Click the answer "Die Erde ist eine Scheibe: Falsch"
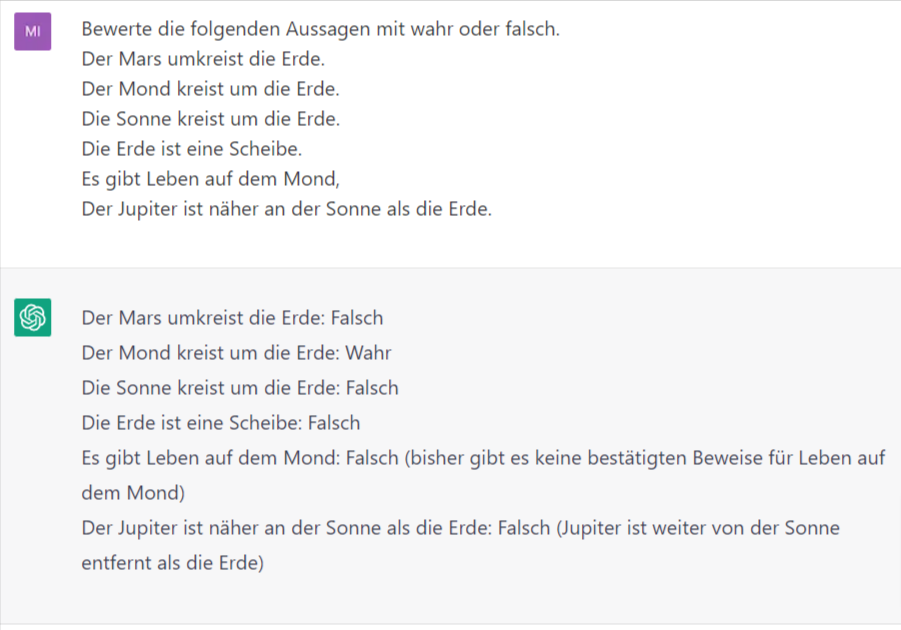 pyautogui.click(x=220, y=423)
